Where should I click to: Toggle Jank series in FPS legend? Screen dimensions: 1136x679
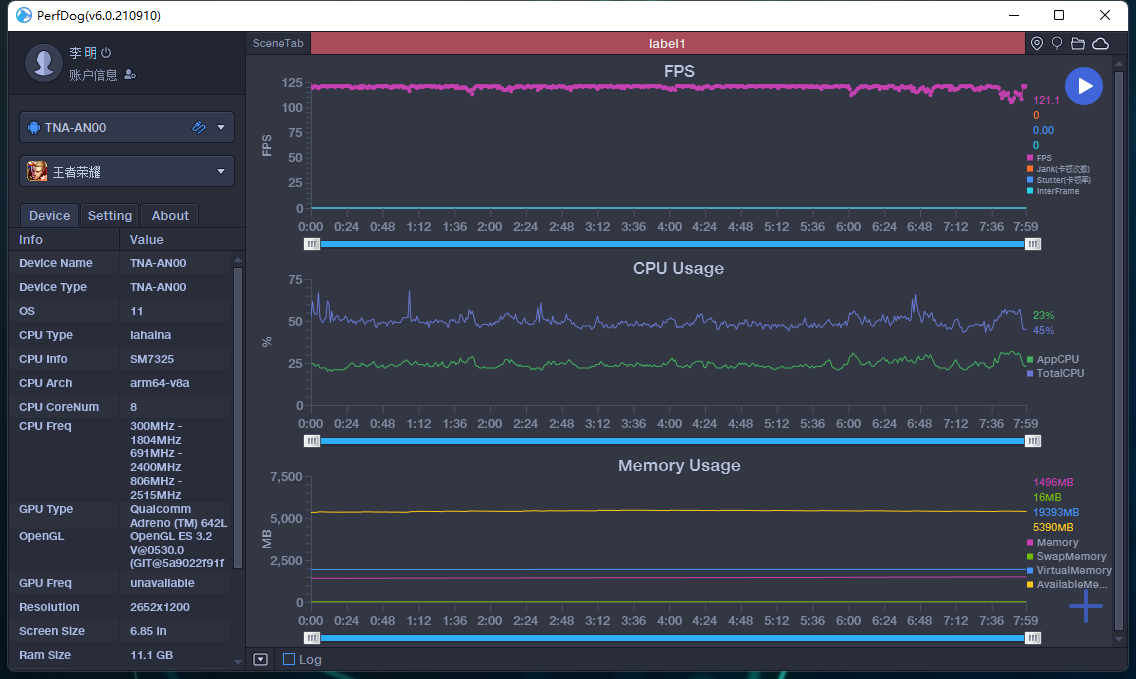tap(1058, 169)
